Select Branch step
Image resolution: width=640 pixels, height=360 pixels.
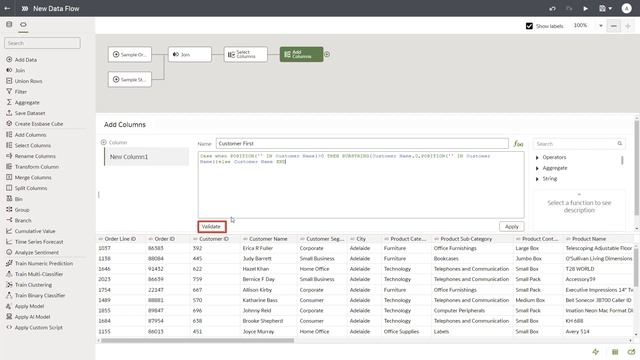point(19,220)
